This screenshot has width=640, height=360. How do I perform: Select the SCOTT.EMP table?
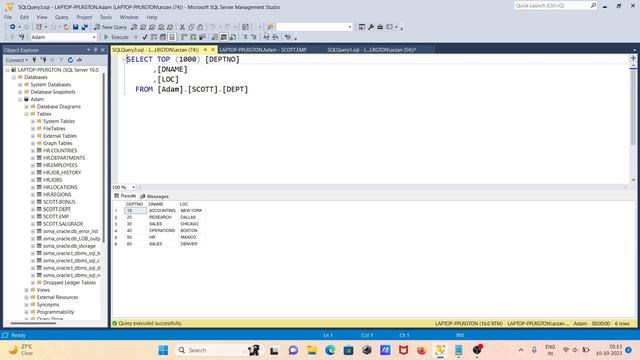pos(56,217)
